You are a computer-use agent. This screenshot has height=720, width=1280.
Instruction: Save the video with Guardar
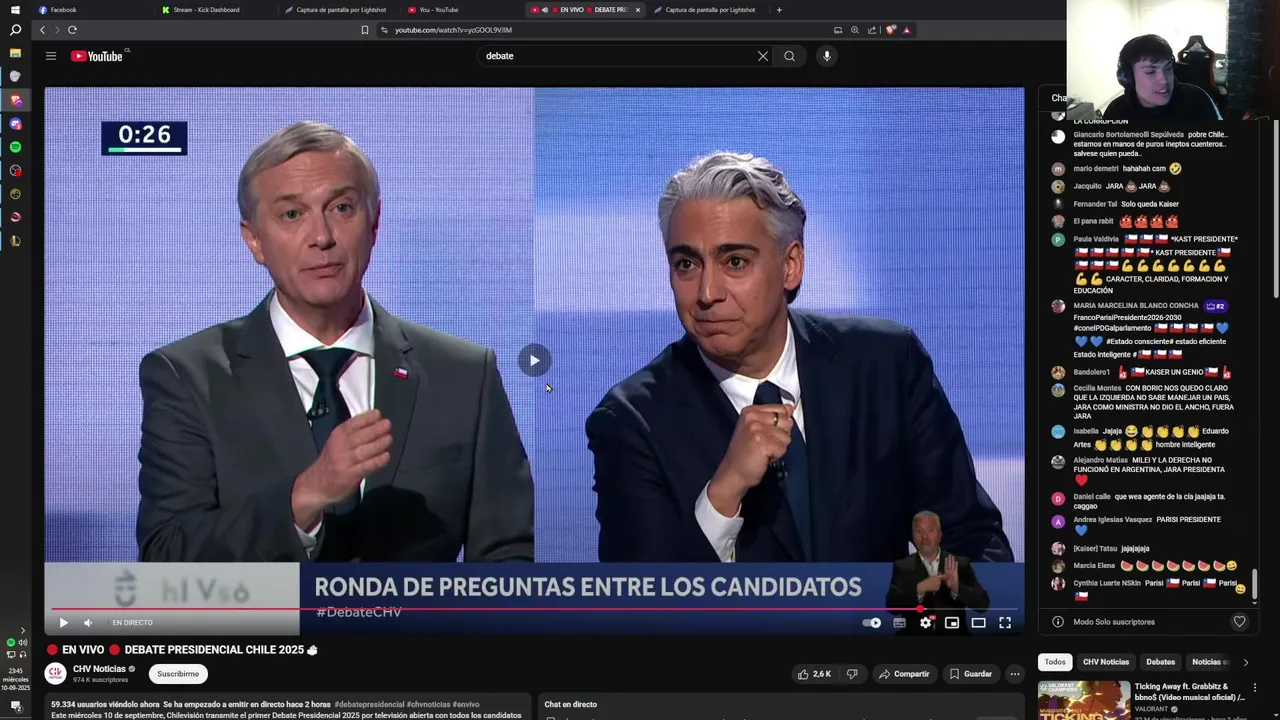[x=970, y=674]
